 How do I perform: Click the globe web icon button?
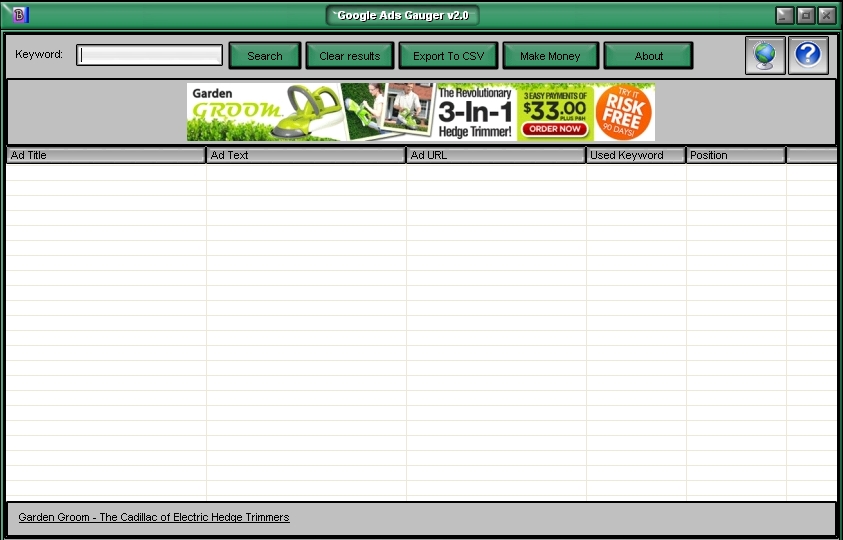(765, 55)
